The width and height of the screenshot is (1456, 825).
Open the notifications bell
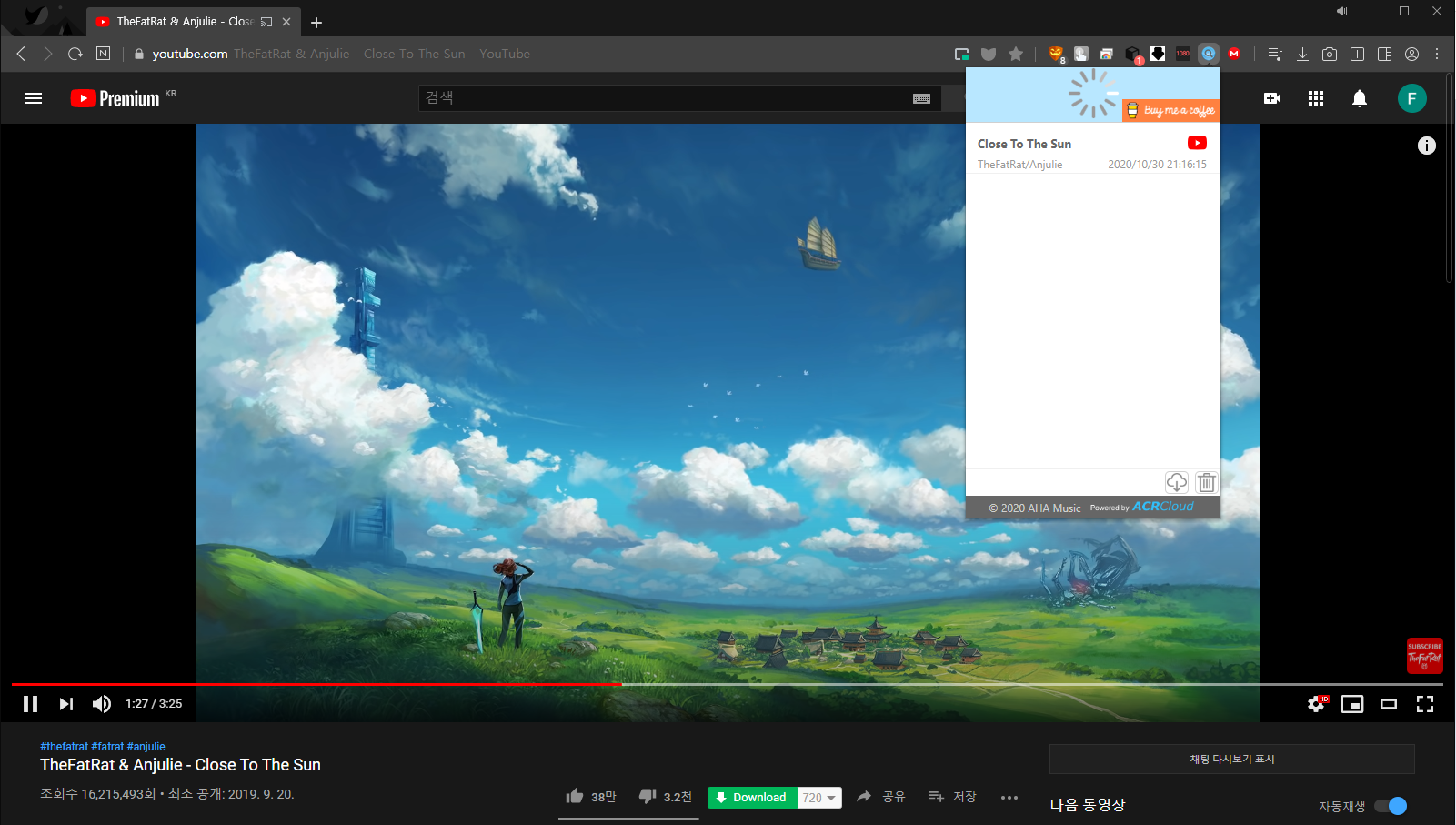[1360, 98]
